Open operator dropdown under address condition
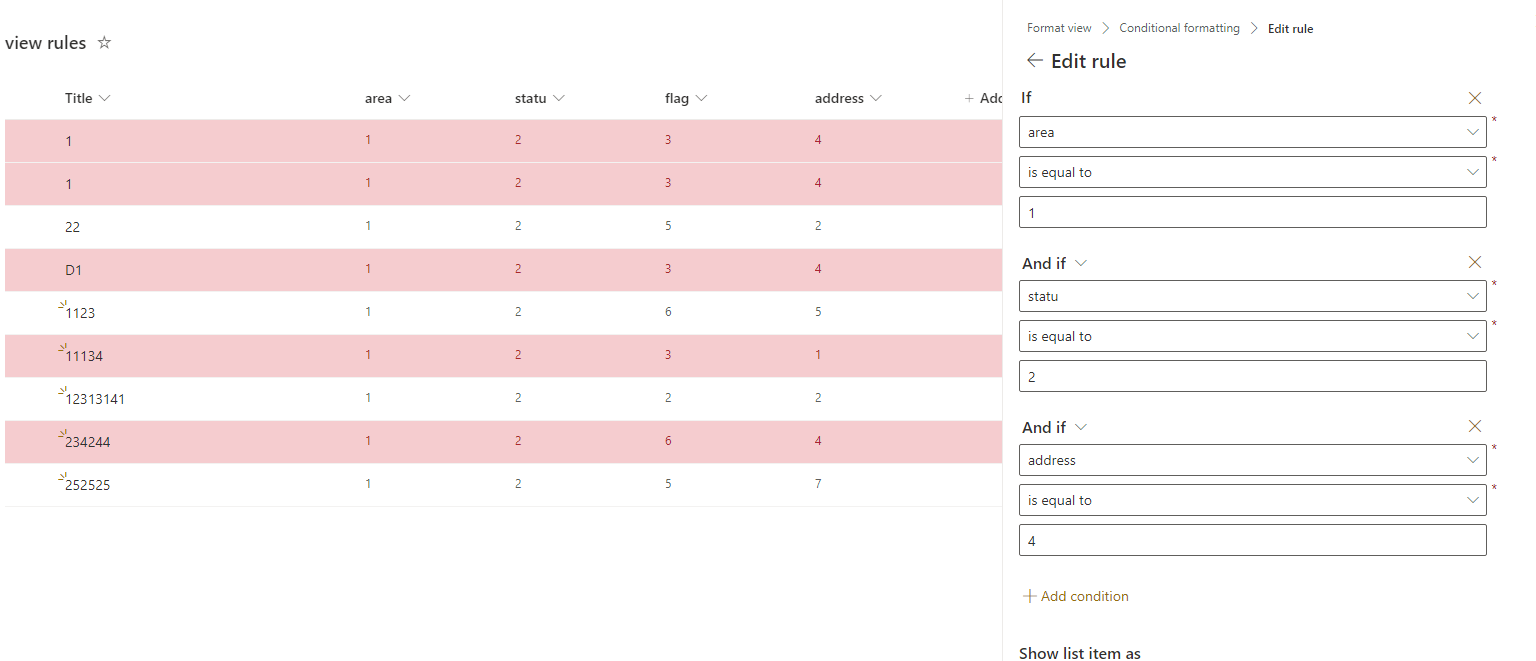 (1252, 500)
